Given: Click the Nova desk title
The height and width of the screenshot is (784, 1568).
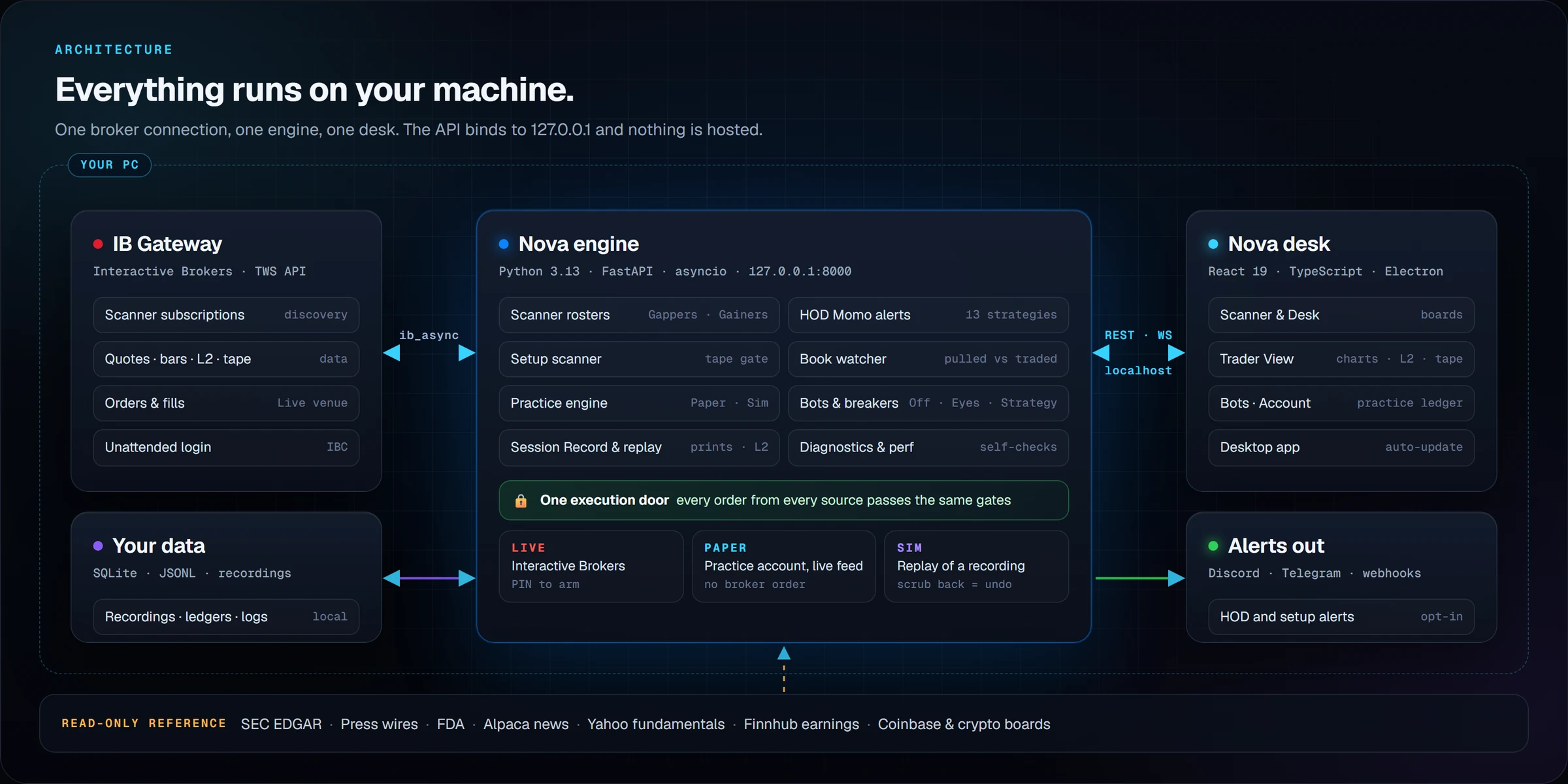Looking at the screenshot, I should pyautogui.click(x=1279, y=244).
